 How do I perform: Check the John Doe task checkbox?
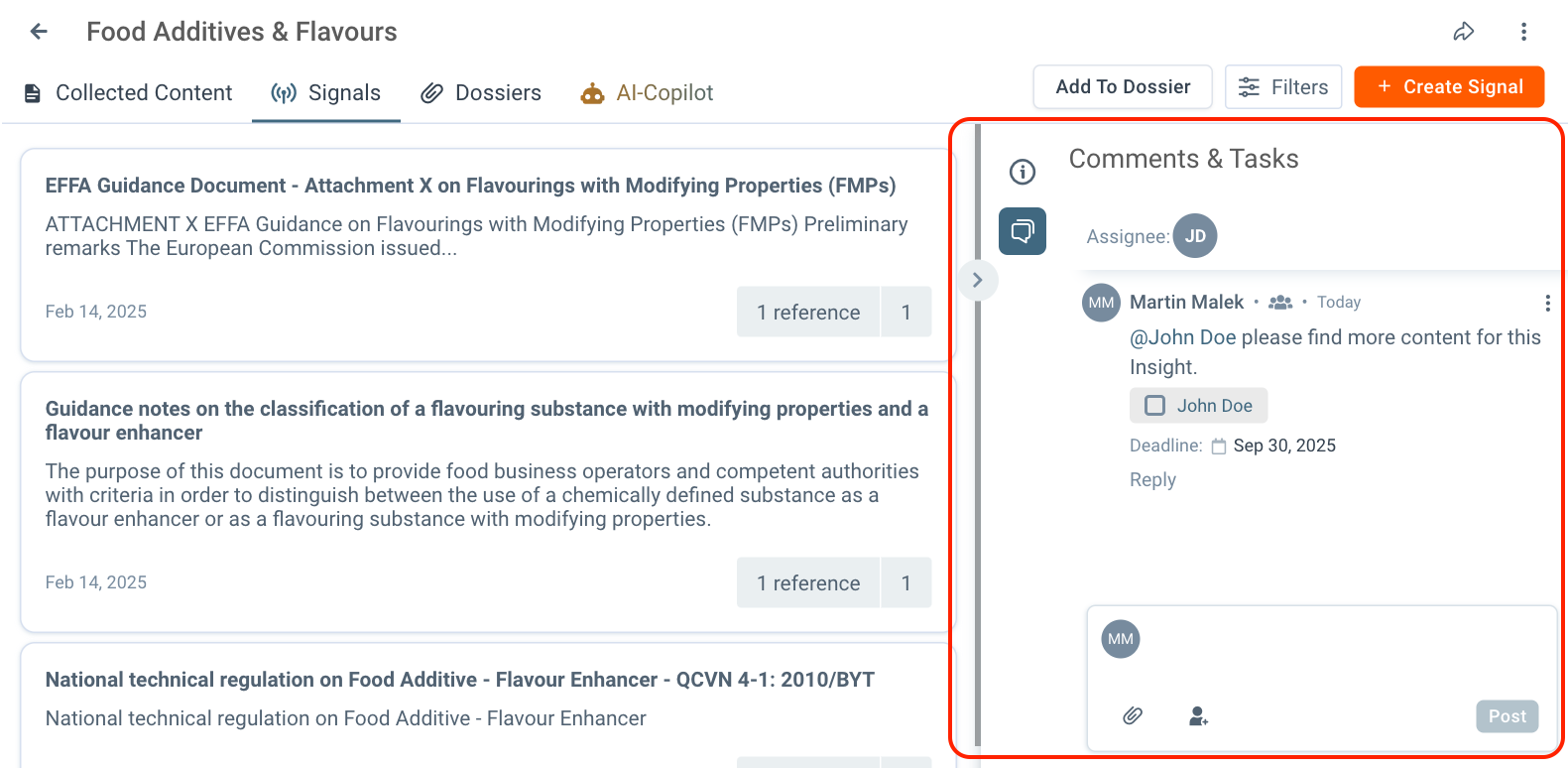1155,406
